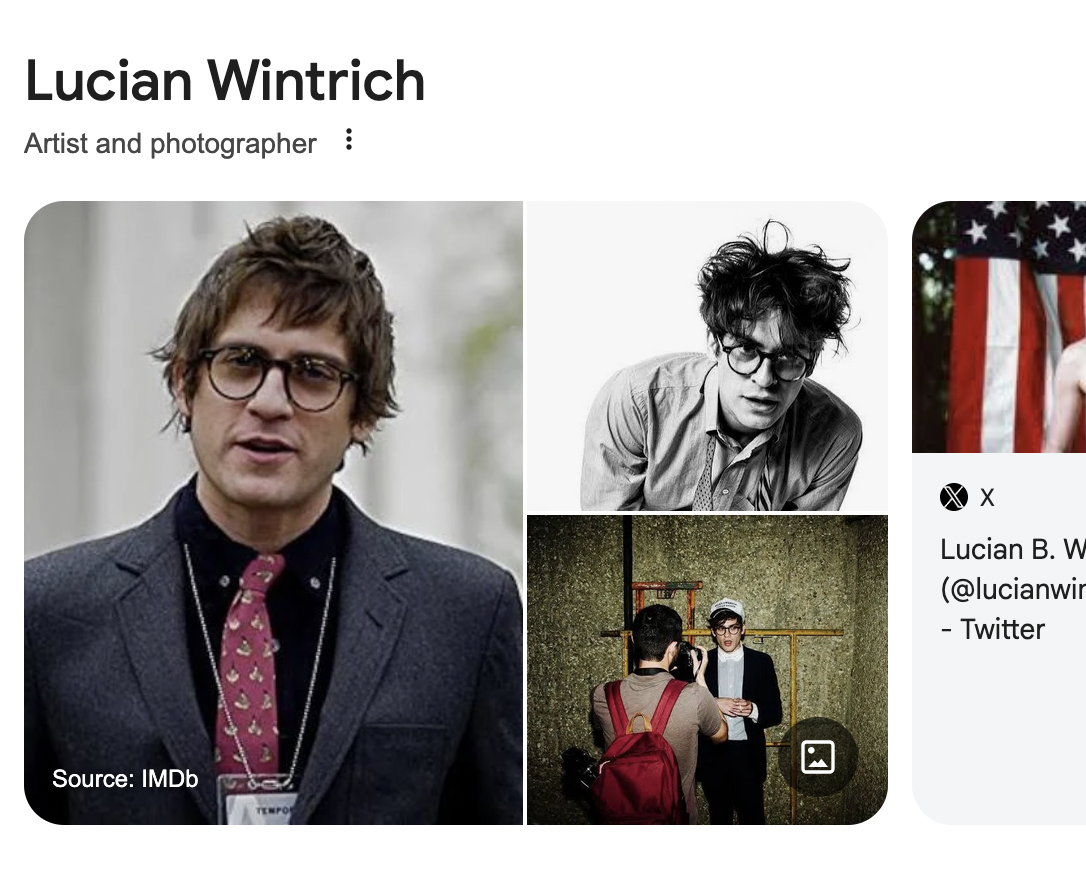Open the American flag image on X card
1086x870 pixels.
point(999,327)
